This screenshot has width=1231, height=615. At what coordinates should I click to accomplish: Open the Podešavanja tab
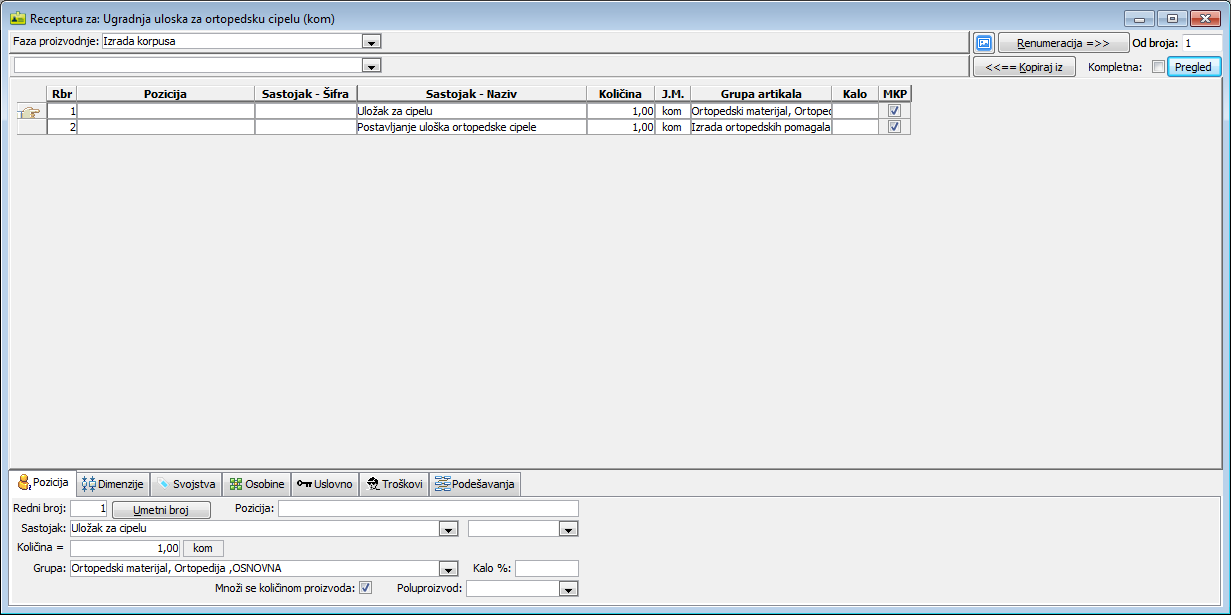pos(475,484)
